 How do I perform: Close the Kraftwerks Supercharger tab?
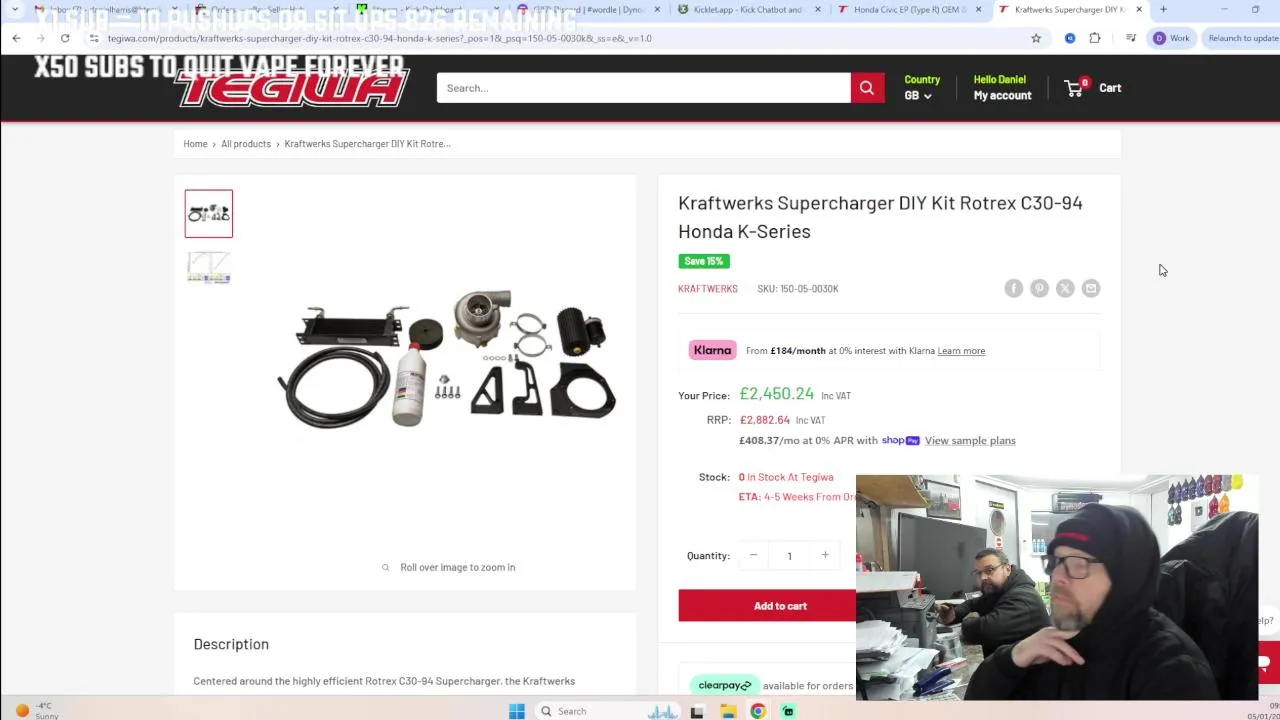point(1138,9)
